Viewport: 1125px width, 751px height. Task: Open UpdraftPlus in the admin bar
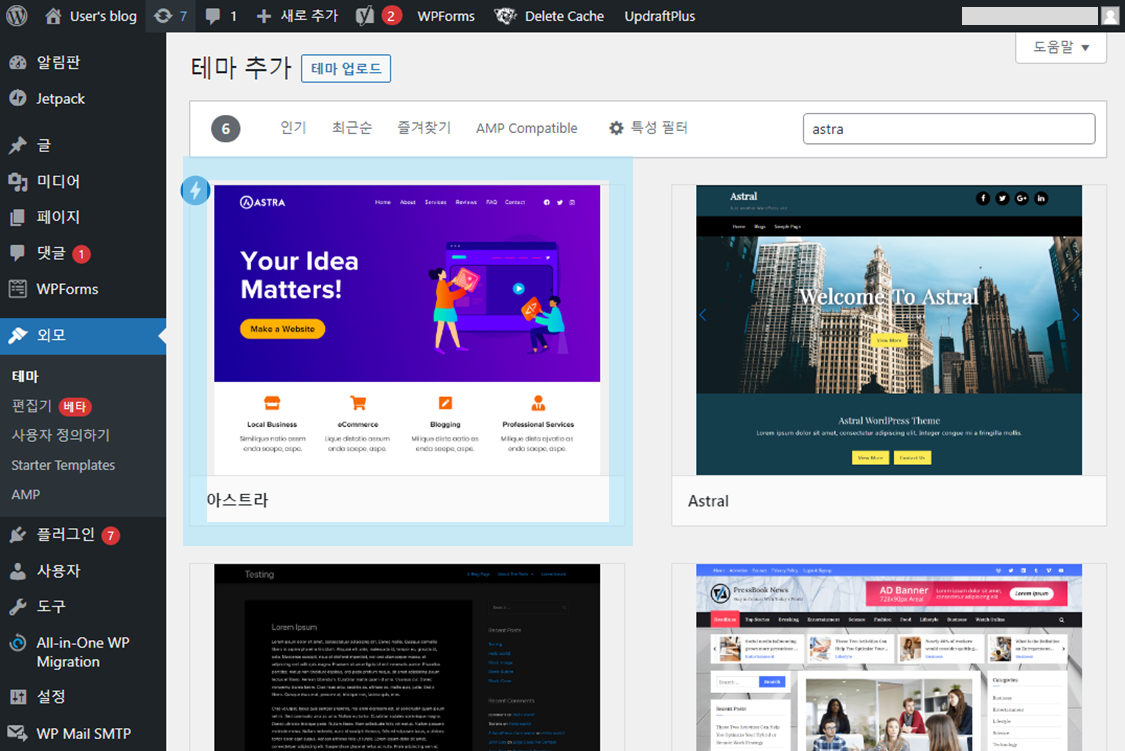coord(660,16)
